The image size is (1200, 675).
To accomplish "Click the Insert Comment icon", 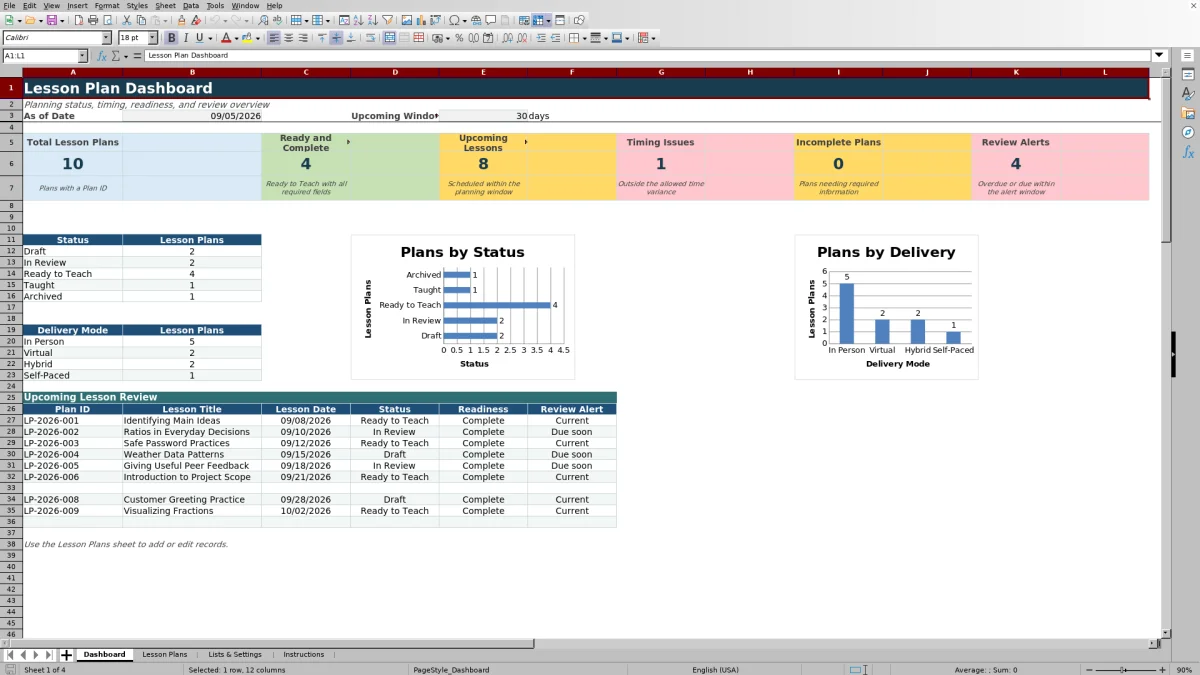I will [491, 20].
